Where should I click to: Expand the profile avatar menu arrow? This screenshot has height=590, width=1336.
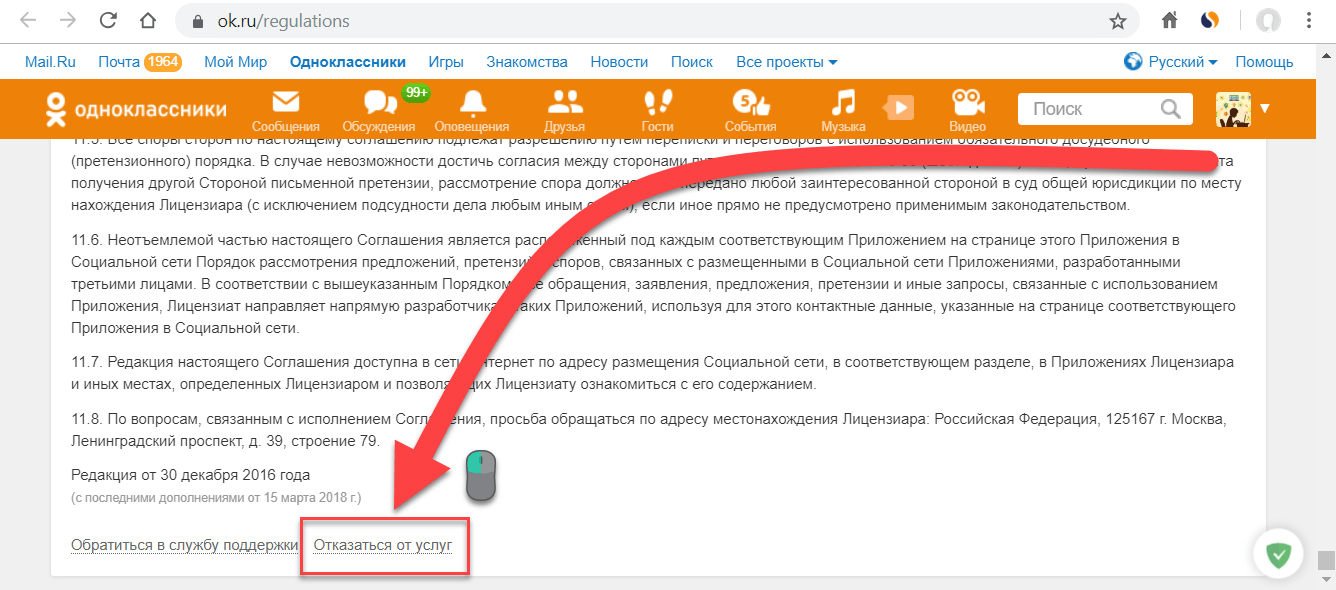pos(1264,108)
